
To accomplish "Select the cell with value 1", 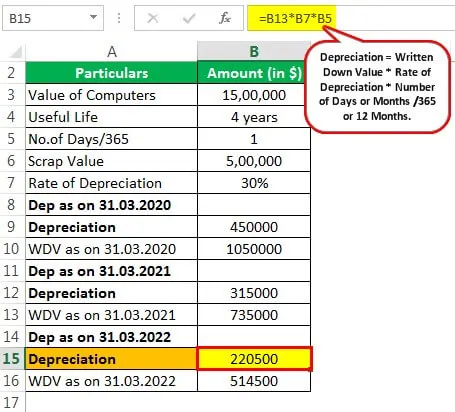I will coord(254,139).
